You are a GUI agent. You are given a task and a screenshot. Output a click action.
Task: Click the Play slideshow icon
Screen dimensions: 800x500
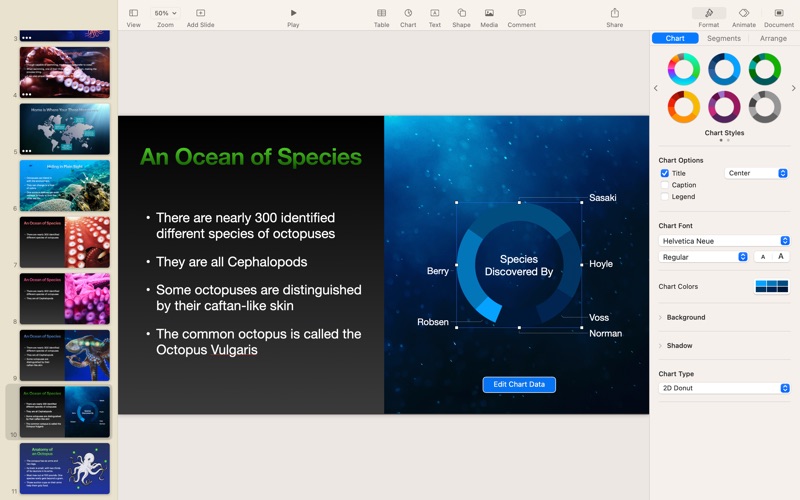point(293,13)
